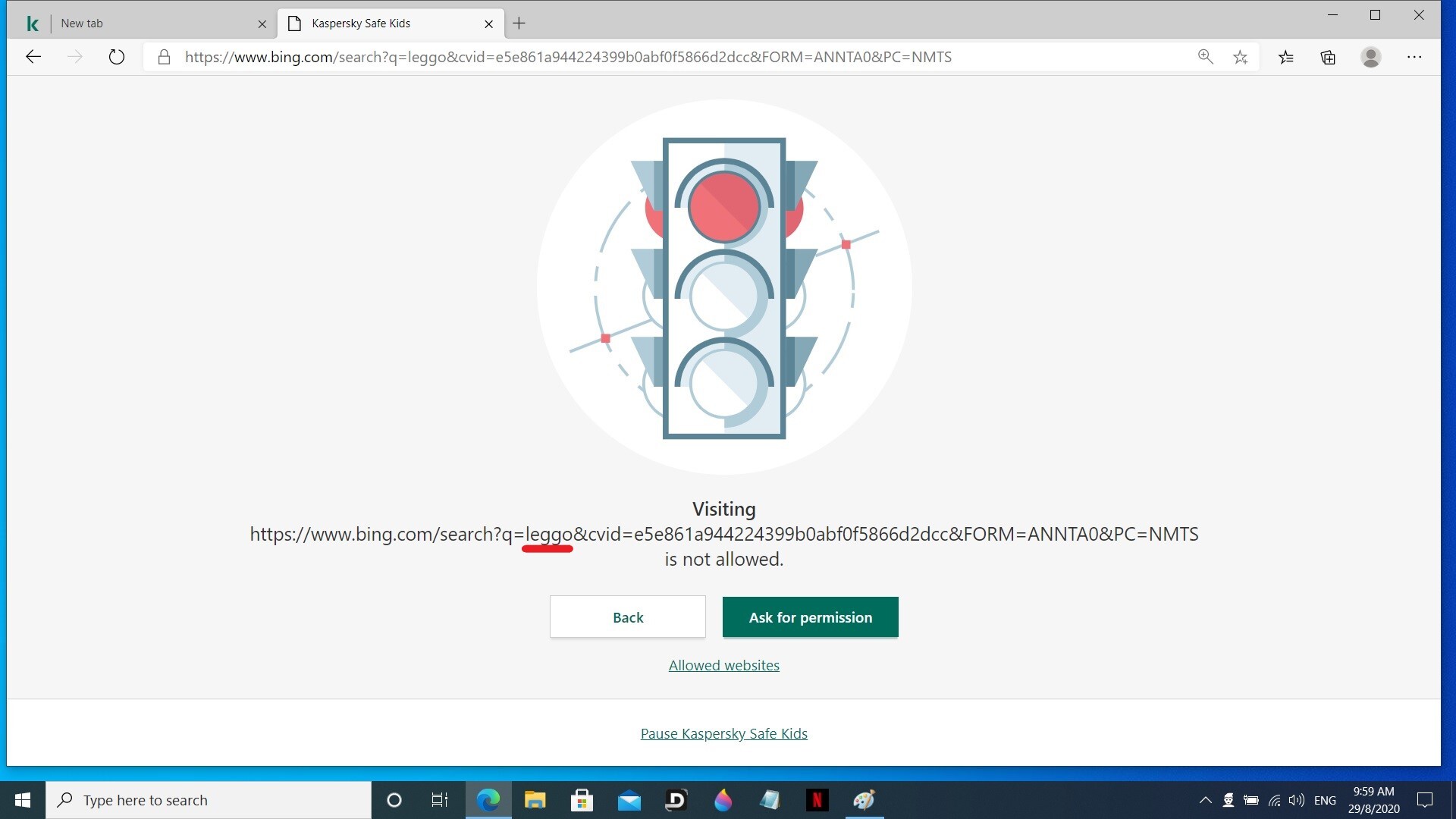Select the Kaspersky Safe Kids tab
The width and height of the screenshot is (1456, 819).
pos(391,24)
